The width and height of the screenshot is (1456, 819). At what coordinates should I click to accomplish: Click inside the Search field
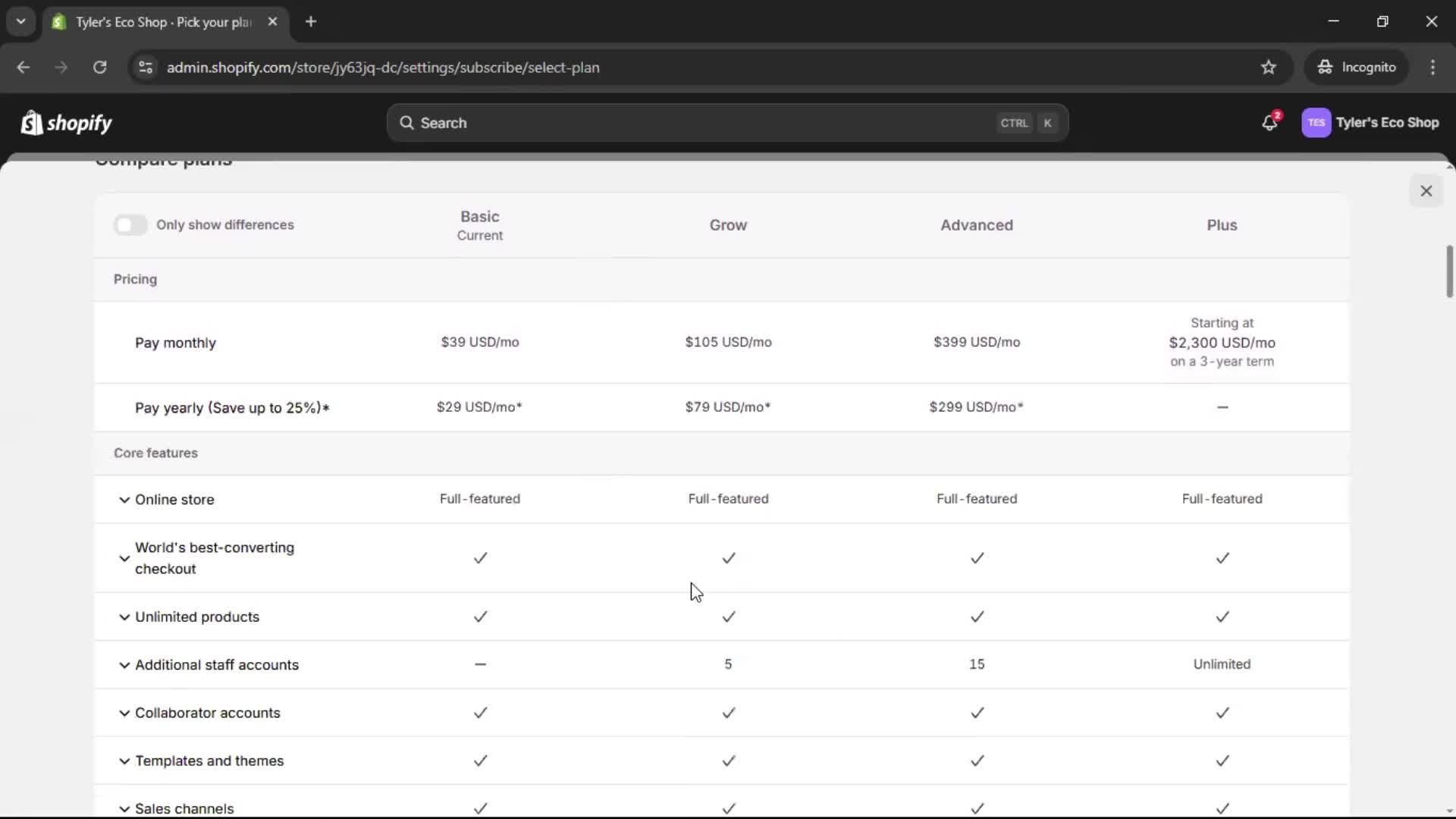tap(682, 122)
